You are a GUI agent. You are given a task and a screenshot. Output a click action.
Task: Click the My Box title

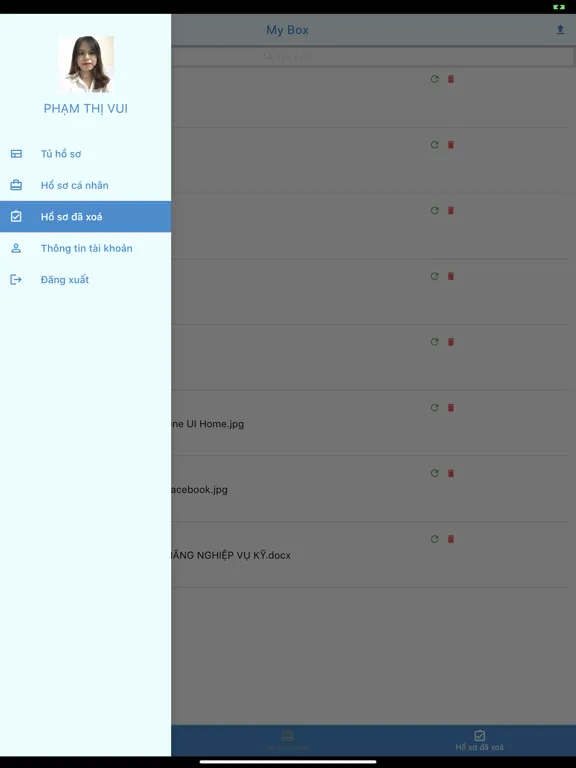pyautogui.click(x=288, y=30)
